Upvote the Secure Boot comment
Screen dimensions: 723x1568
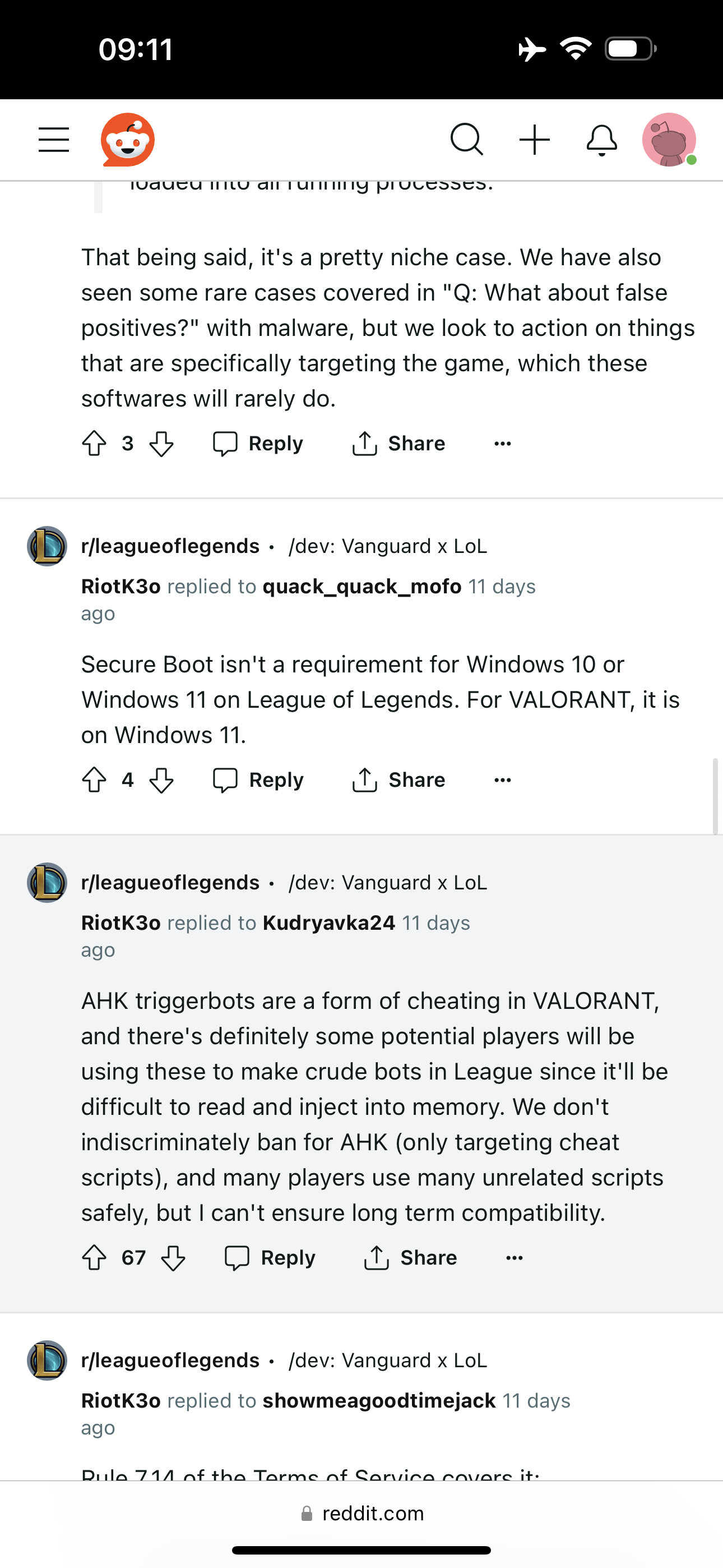click(x=94, y=780)
